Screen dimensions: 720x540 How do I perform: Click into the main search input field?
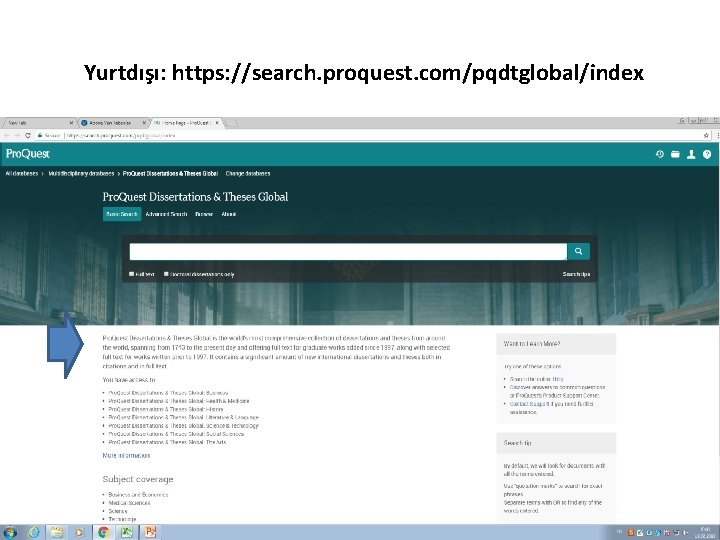pyautogui.click(x=348, y=251)
